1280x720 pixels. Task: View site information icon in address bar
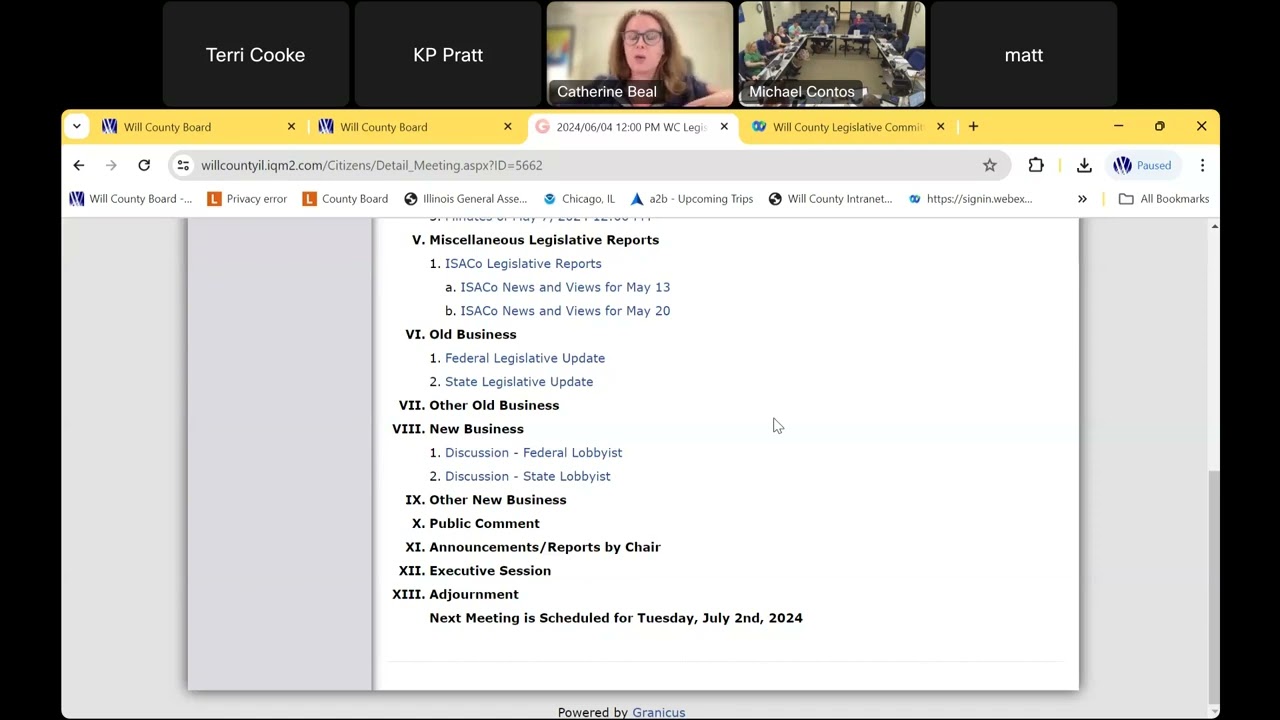(x=183, y=165)
